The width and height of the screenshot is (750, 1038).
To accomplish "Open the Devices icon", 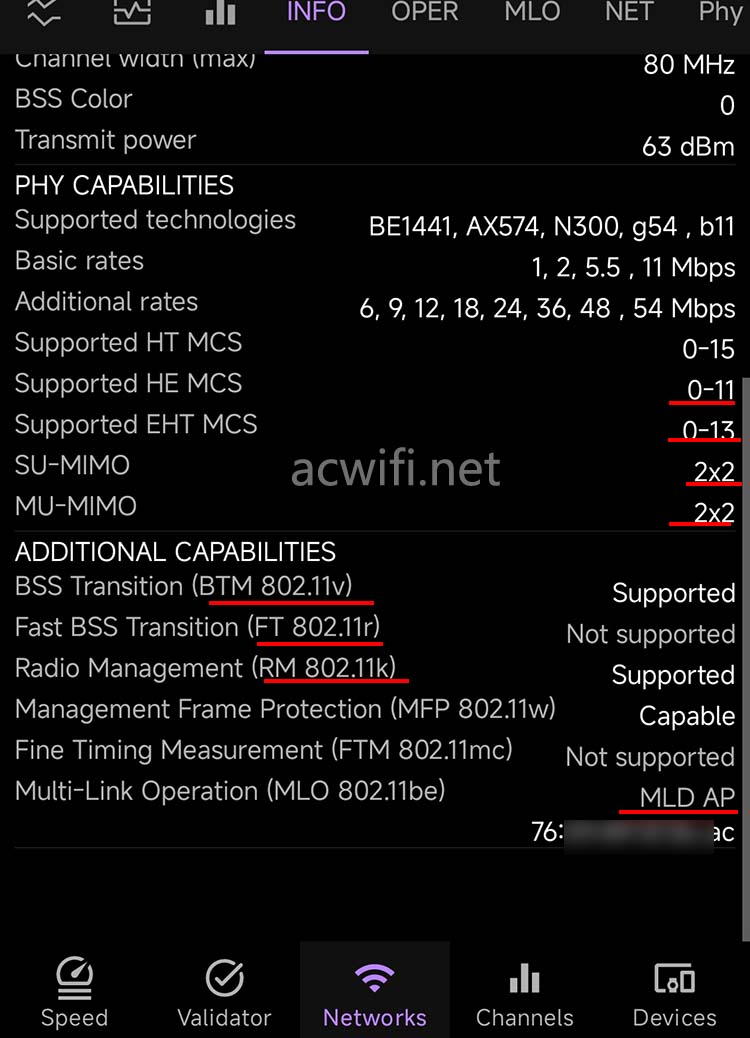I will click(x=675, y=978).
